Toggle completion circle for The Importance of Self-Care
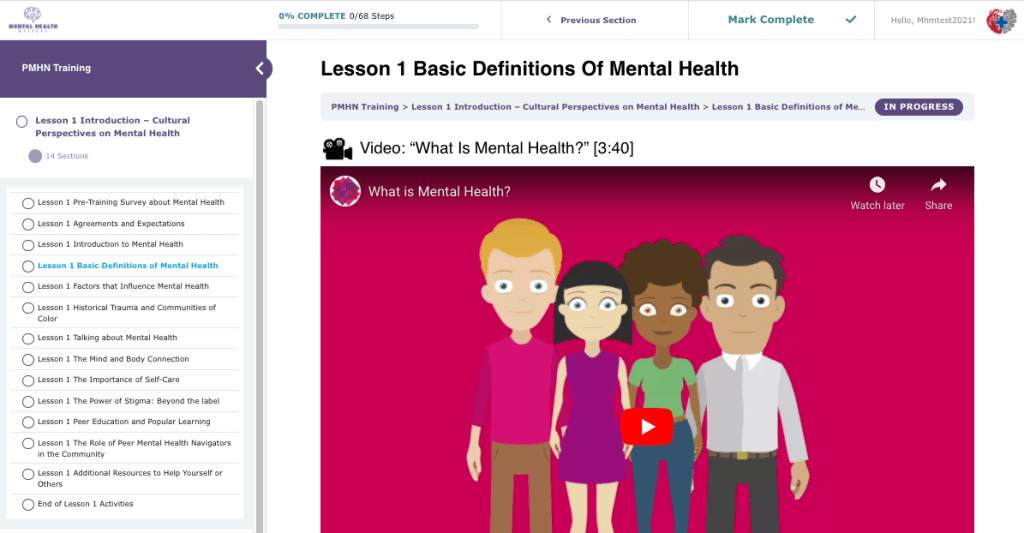The width and height of the screenshot is (1024, 533). pos(28,380)
